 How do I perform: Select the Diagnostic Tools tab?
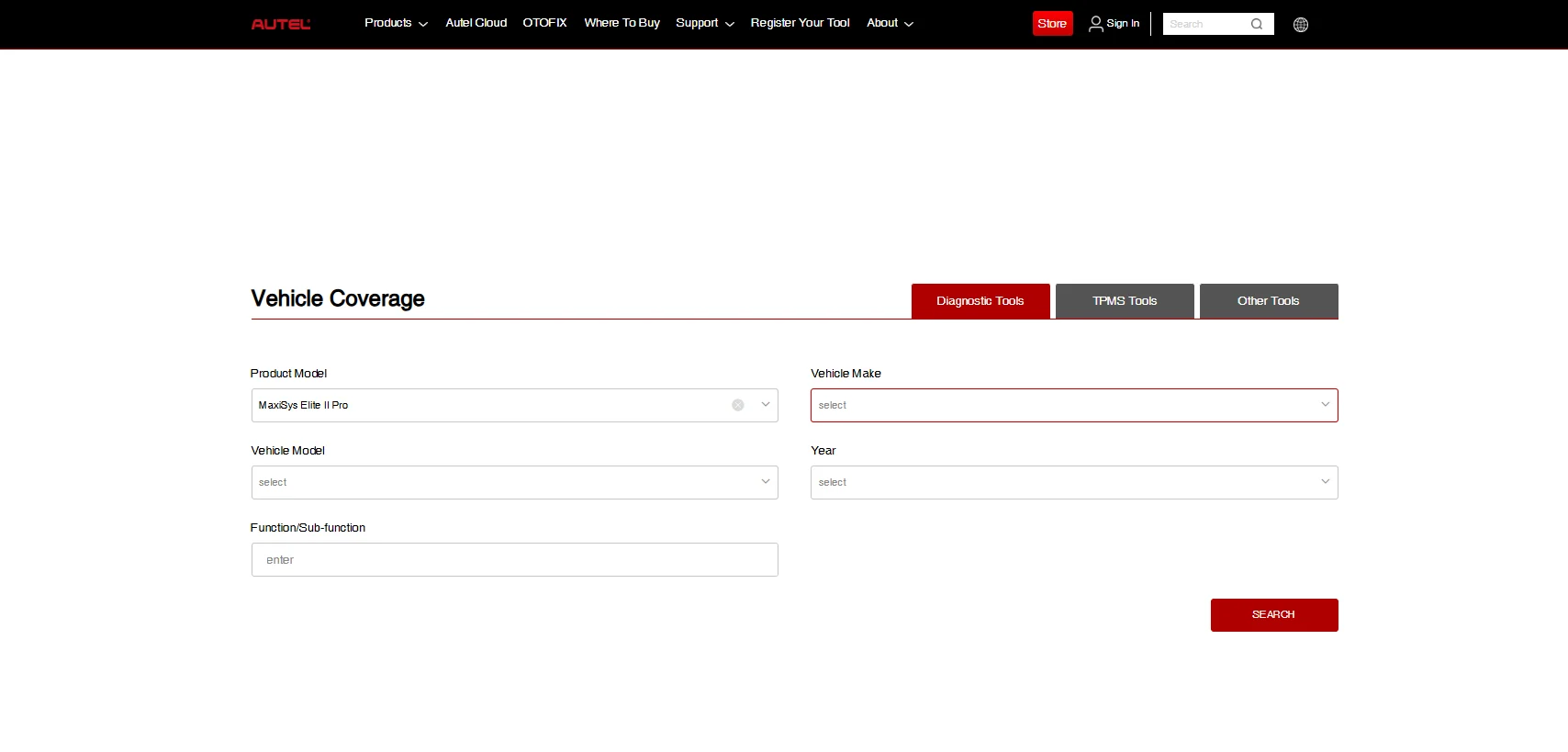click(x=980, y=301)
